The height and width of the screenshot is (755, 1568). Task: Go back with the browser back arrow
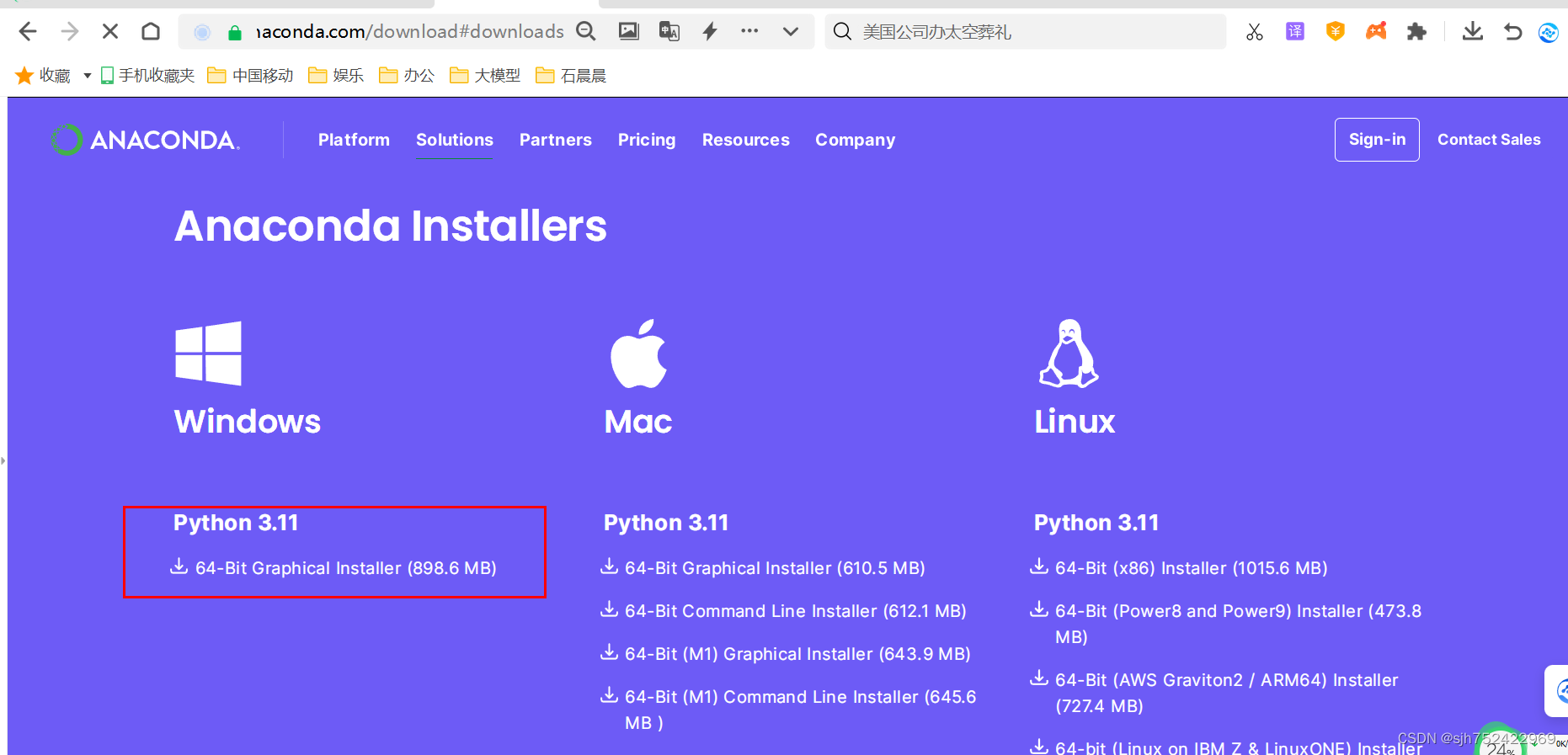point(28,32)
